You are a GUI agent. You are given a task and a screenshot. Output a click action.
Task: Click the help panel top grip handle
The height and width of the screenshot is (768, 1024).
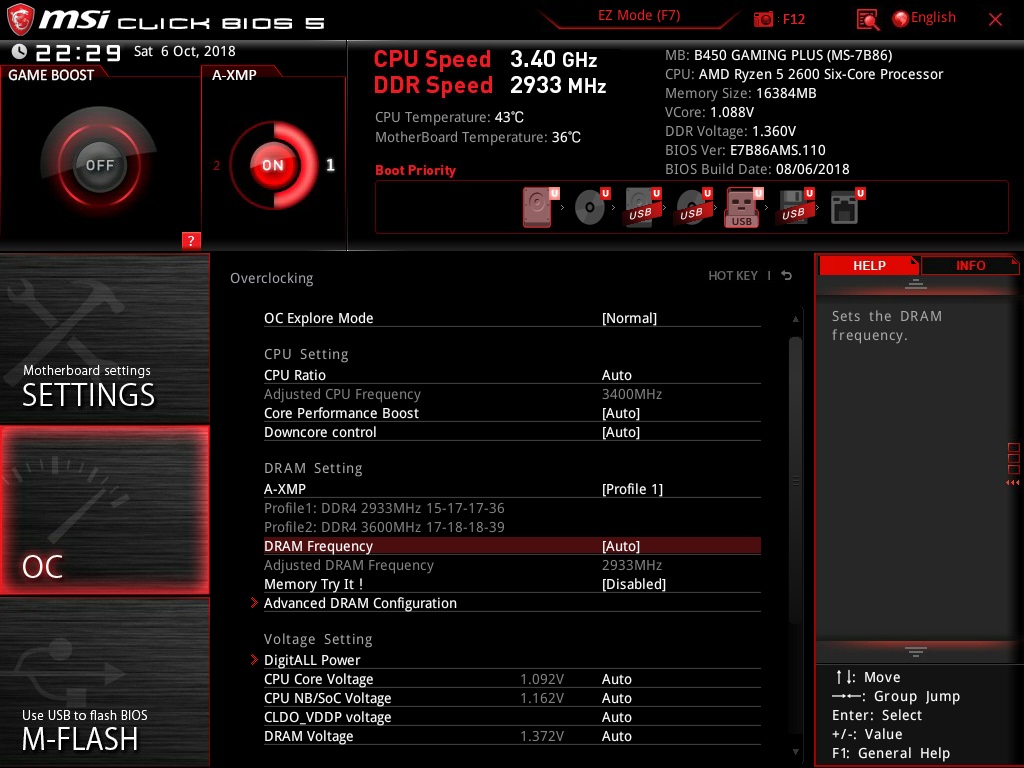(x=916, y=283)
